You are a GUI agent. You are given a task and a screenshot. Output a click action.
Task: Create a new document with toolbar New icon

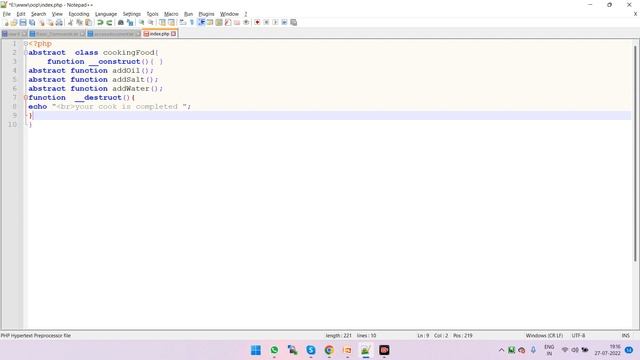pyautogui.click(x=6, y=22)
